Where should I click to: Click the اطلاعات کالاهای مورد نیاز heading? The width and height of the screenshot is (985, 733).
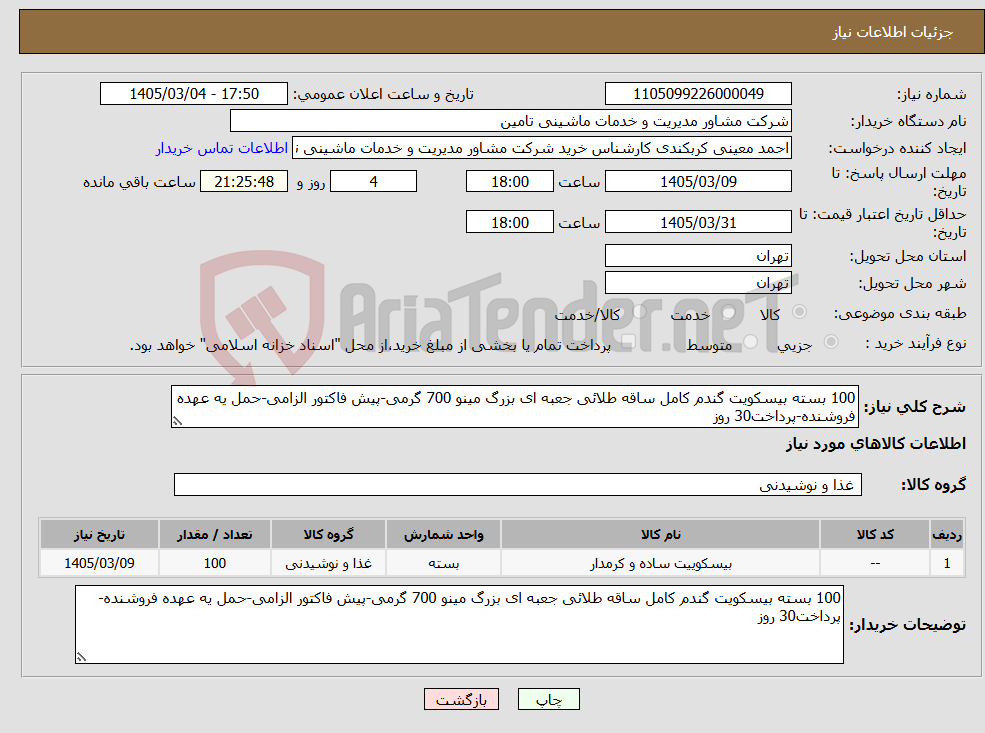[x=875, y=444]
